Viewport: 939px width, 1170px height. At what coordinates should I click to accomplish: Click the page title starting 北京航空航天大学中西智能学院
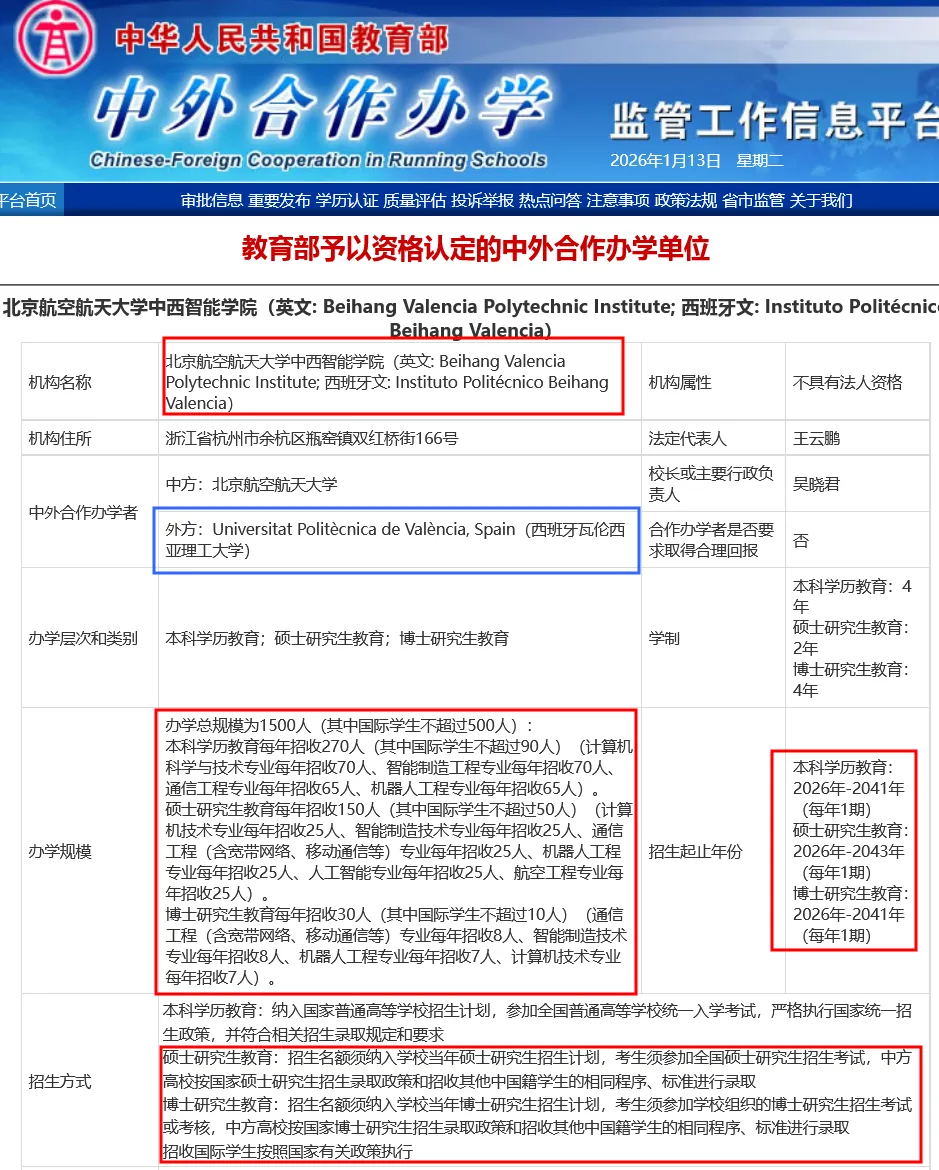470,318
